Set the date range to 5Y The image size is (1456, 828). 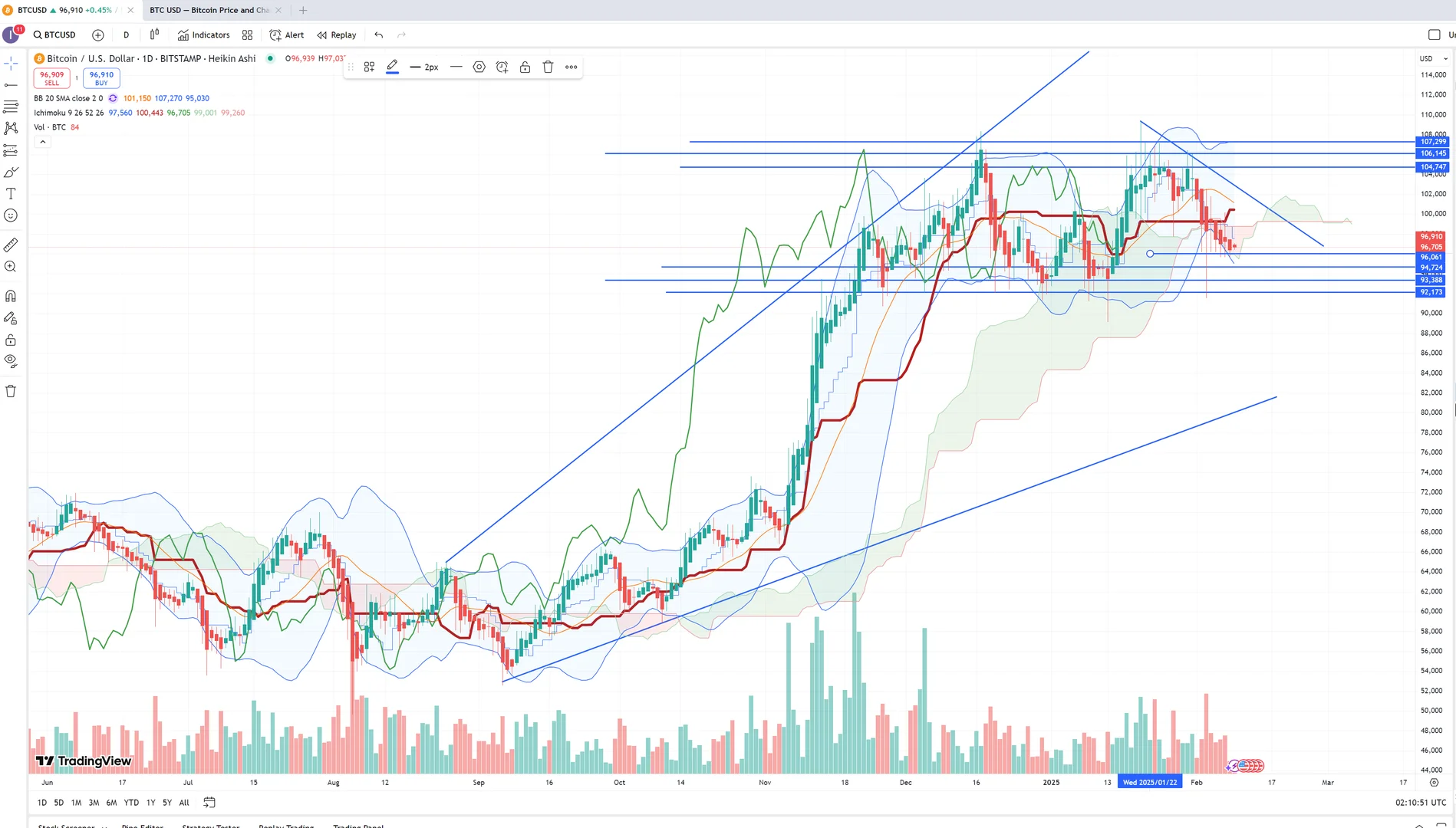[x=166, y=803]
